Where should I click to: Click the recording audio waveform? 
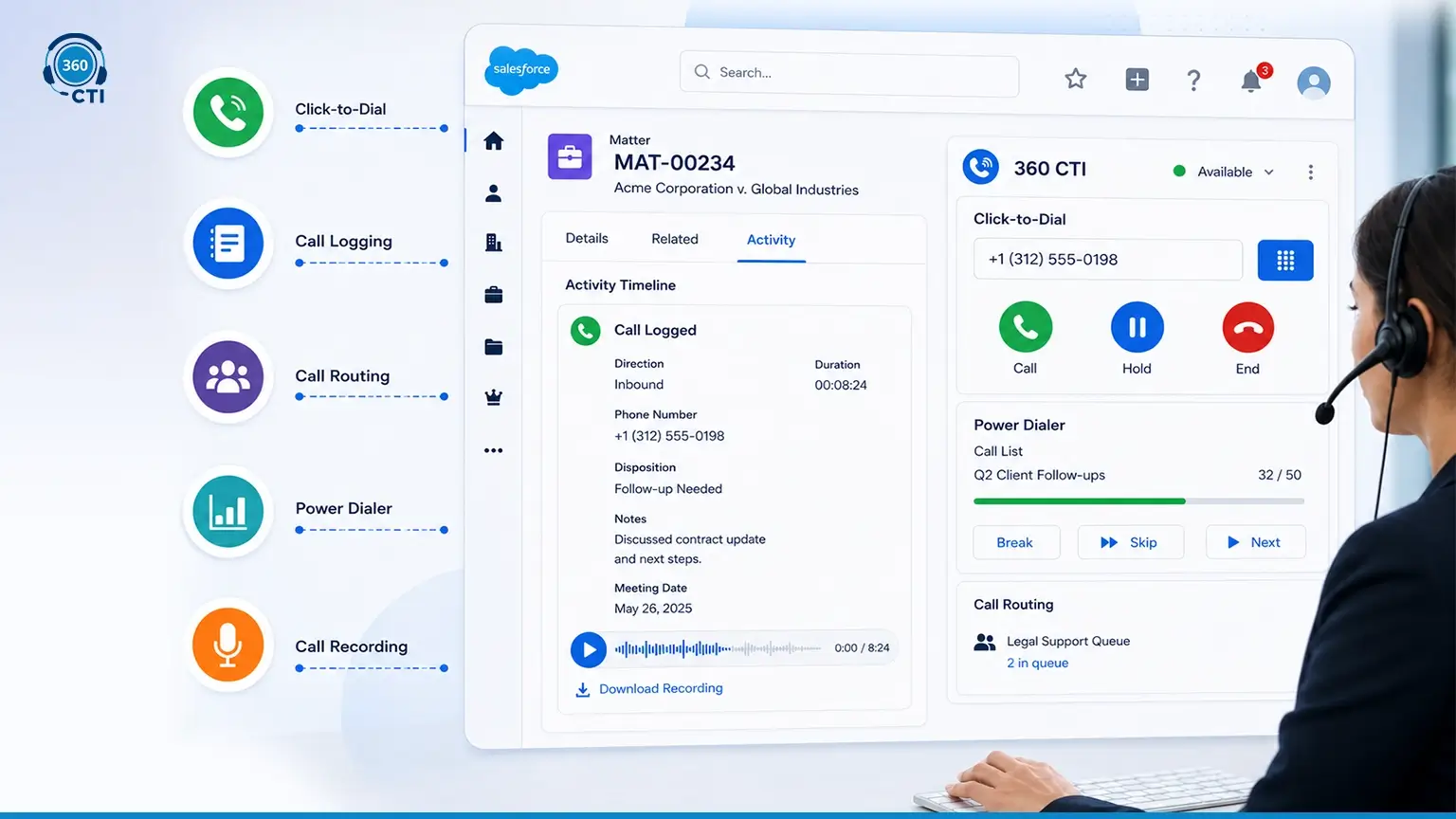tap(718, 649)
